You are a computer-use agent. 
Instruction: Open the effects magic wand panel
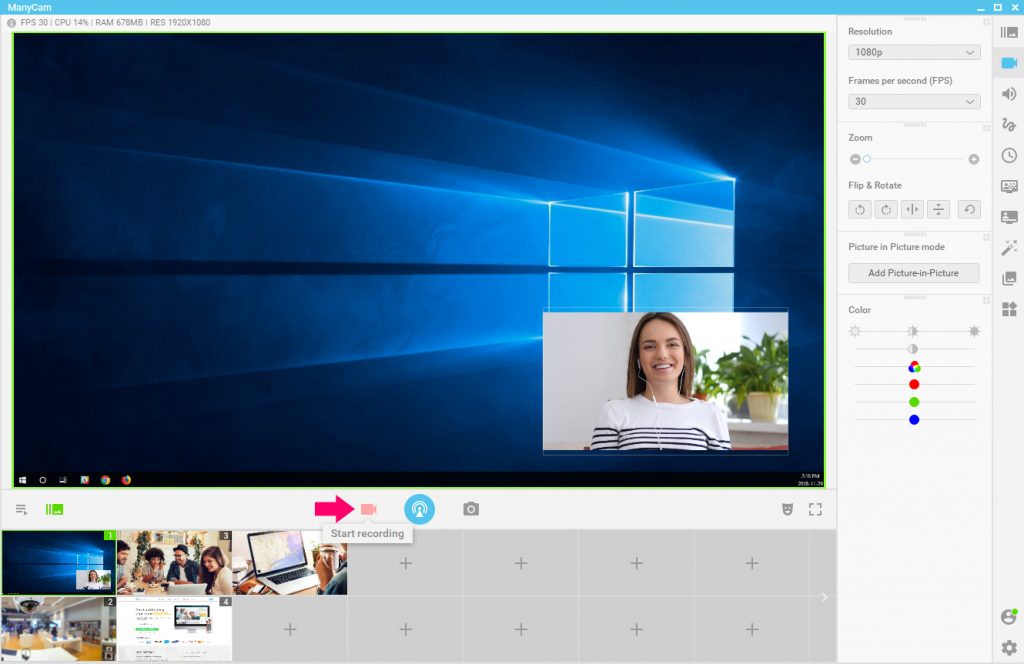click(x=1009, y=247)
